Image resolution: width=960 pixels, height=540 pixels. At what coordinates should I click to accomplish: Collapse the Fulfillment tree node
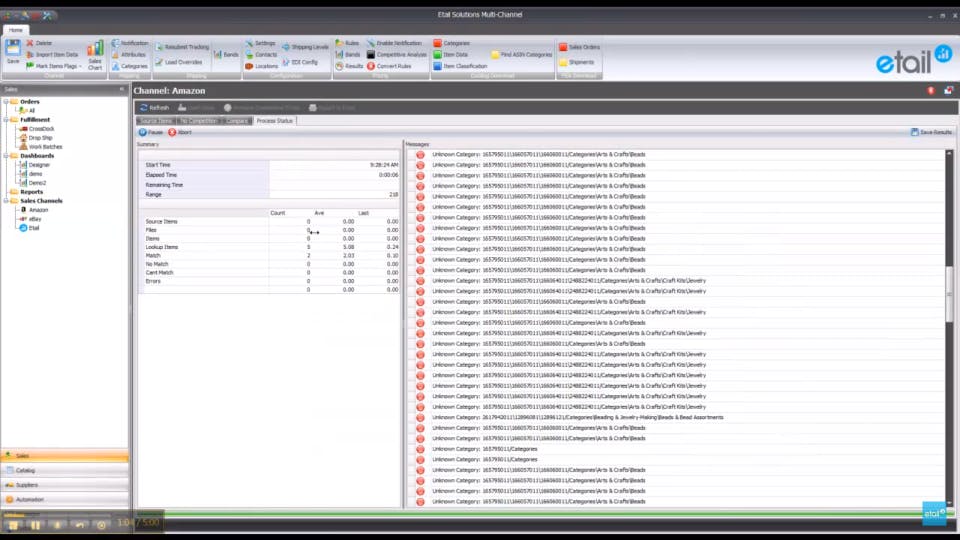(x=6, y=120)
